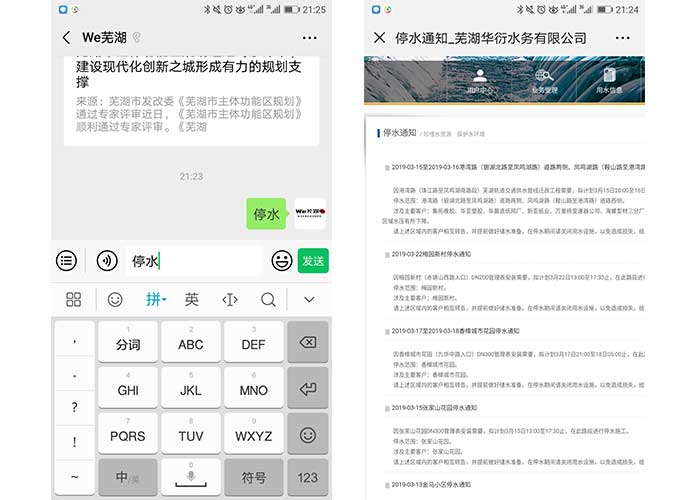Toggle 中/英 language key on keyboard
700x500 pixels.
click(x=127, y=478)
